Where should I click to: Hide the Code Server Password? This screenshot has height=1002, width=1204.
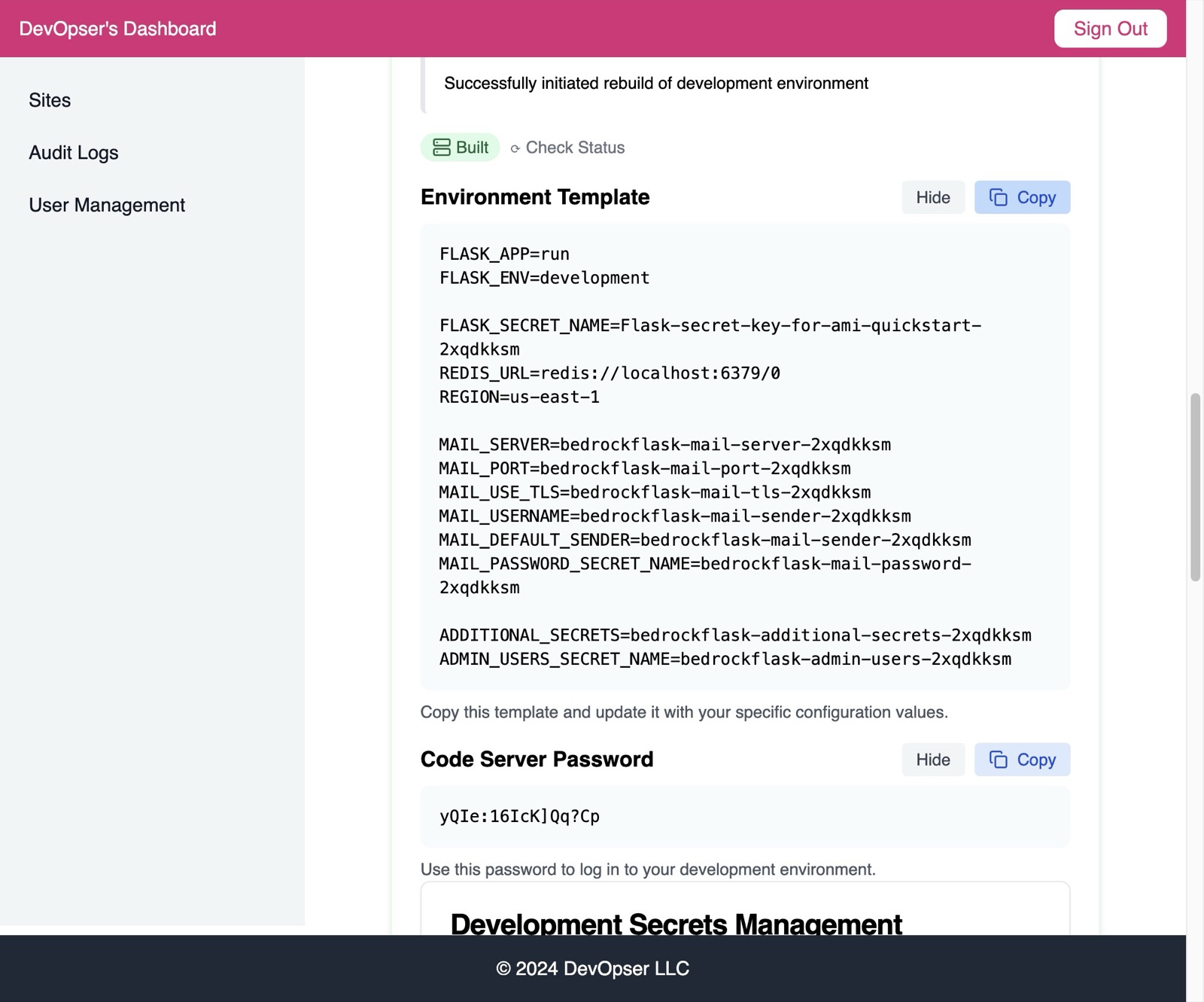click(x=933, y=760)
